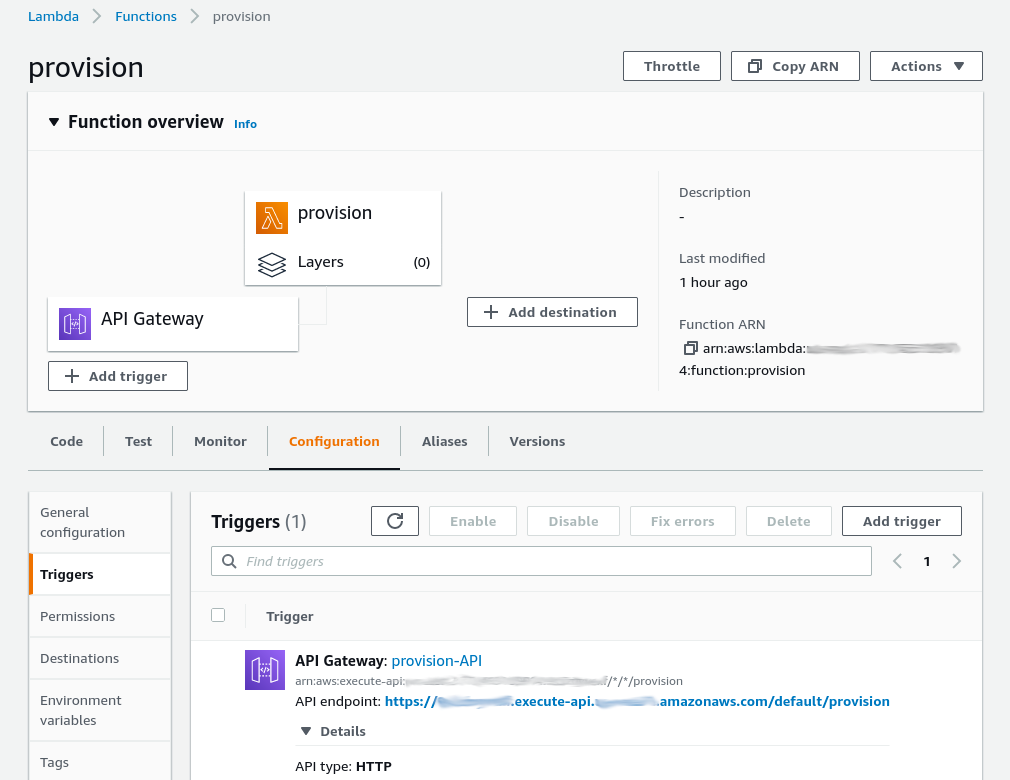Click the Enable trigger button
Screen dimensions: 1010x780
click(473, 521)
